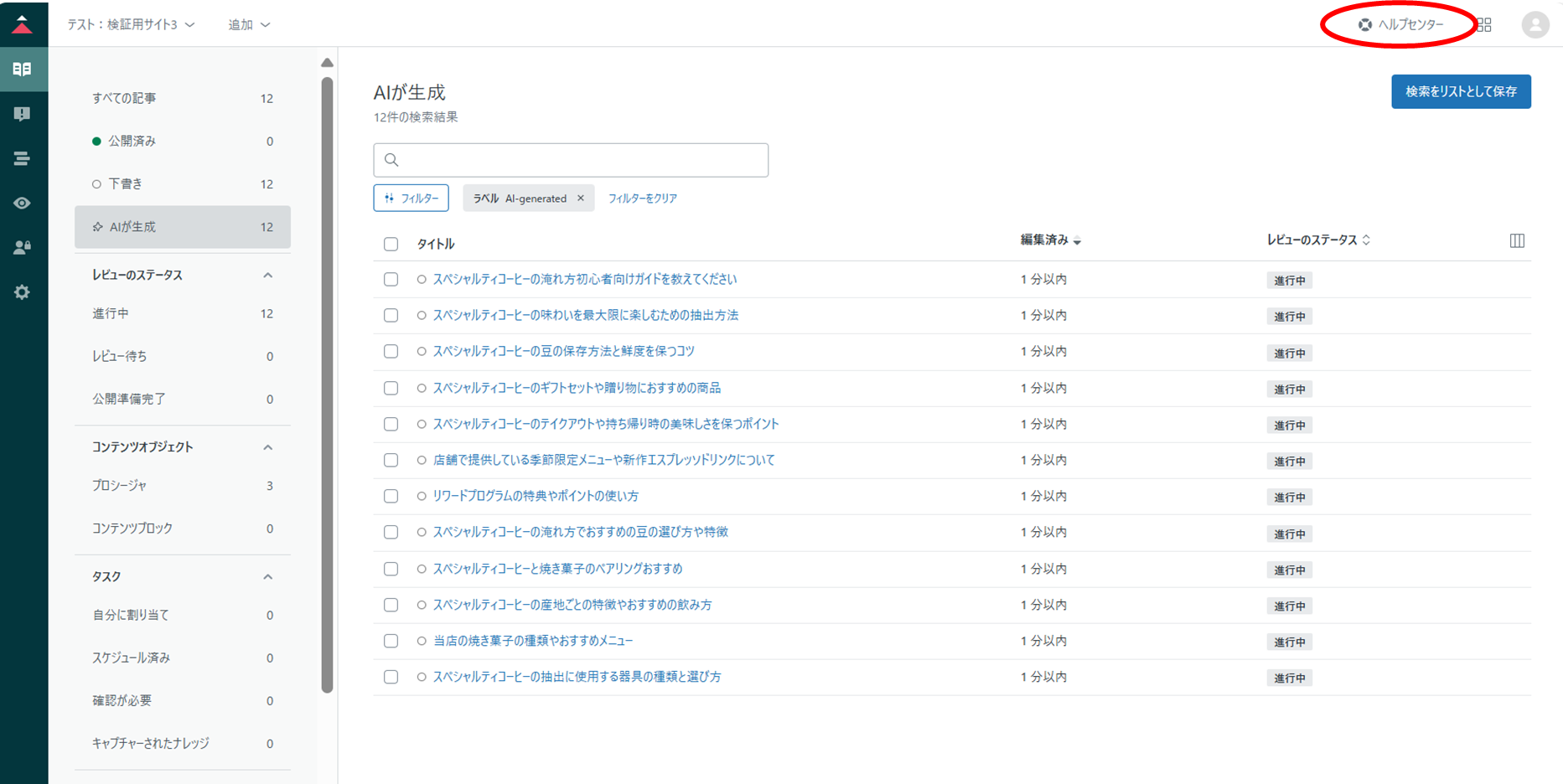Select checkbox for 当店の焼き菓子の種類 article
Image resolution: width=1563 pixels, height=784 pixels.
pos(391,641)
